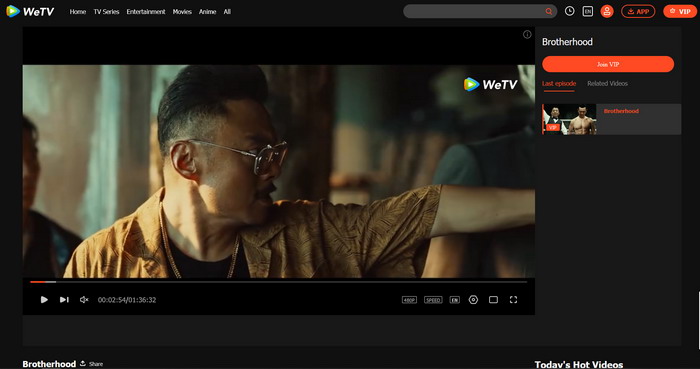
Task: Click the Brotherhood title below the video
Action: click(49, 364)
